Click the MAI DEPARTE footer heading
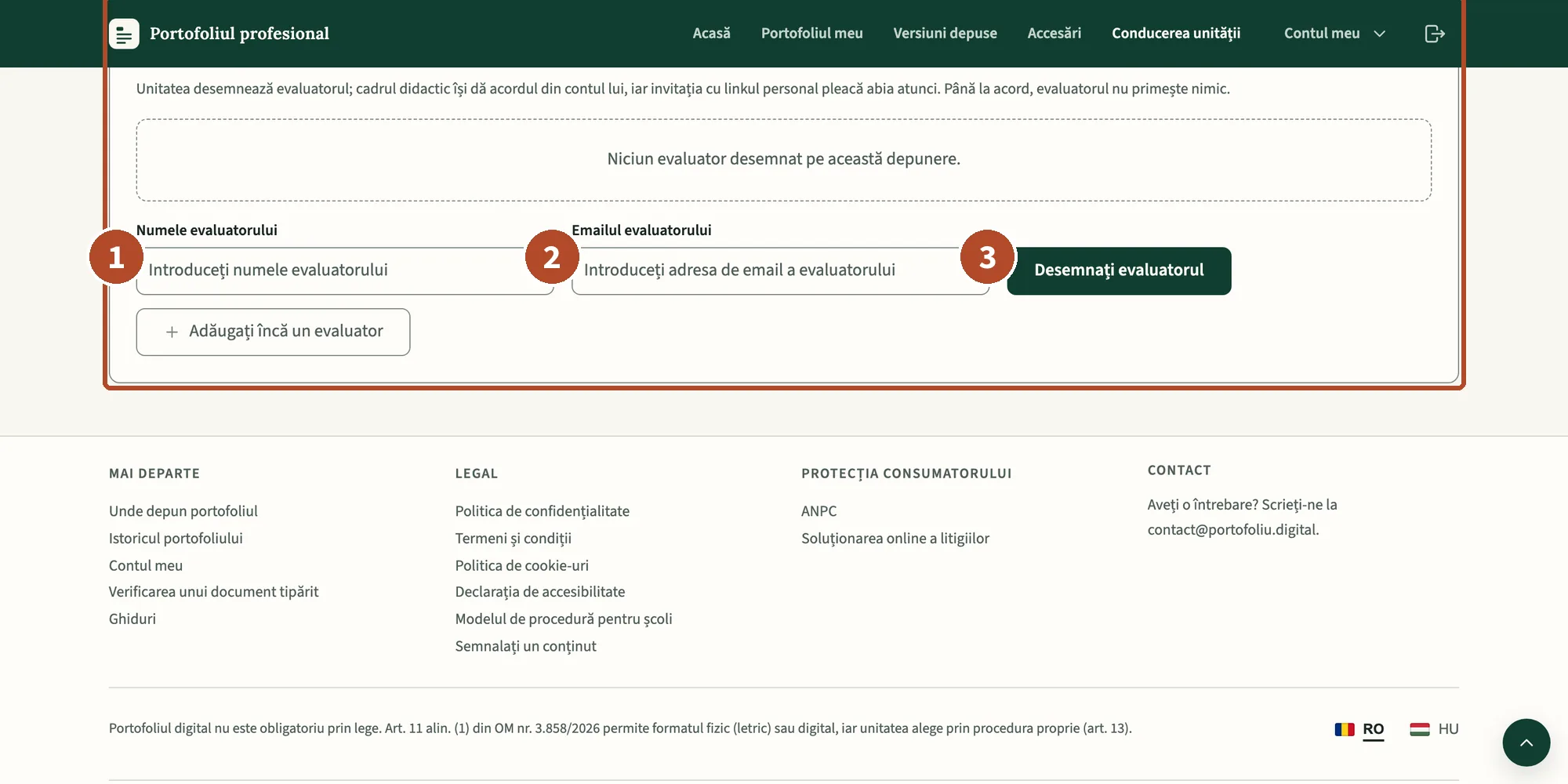1568x784 pixels. pos(154,474)
